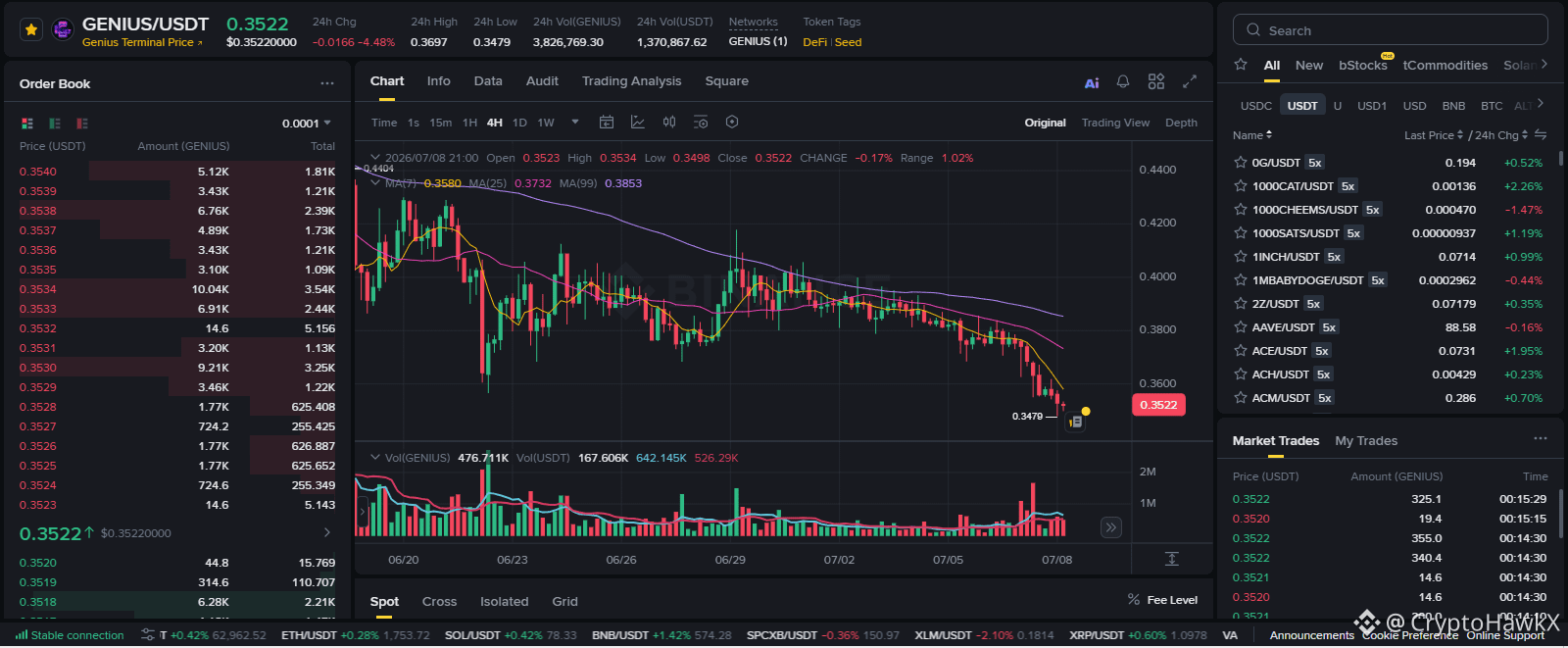Screen dimensions: 1568x648
Task: Switch to the Data tab
Action: point(488,81)
